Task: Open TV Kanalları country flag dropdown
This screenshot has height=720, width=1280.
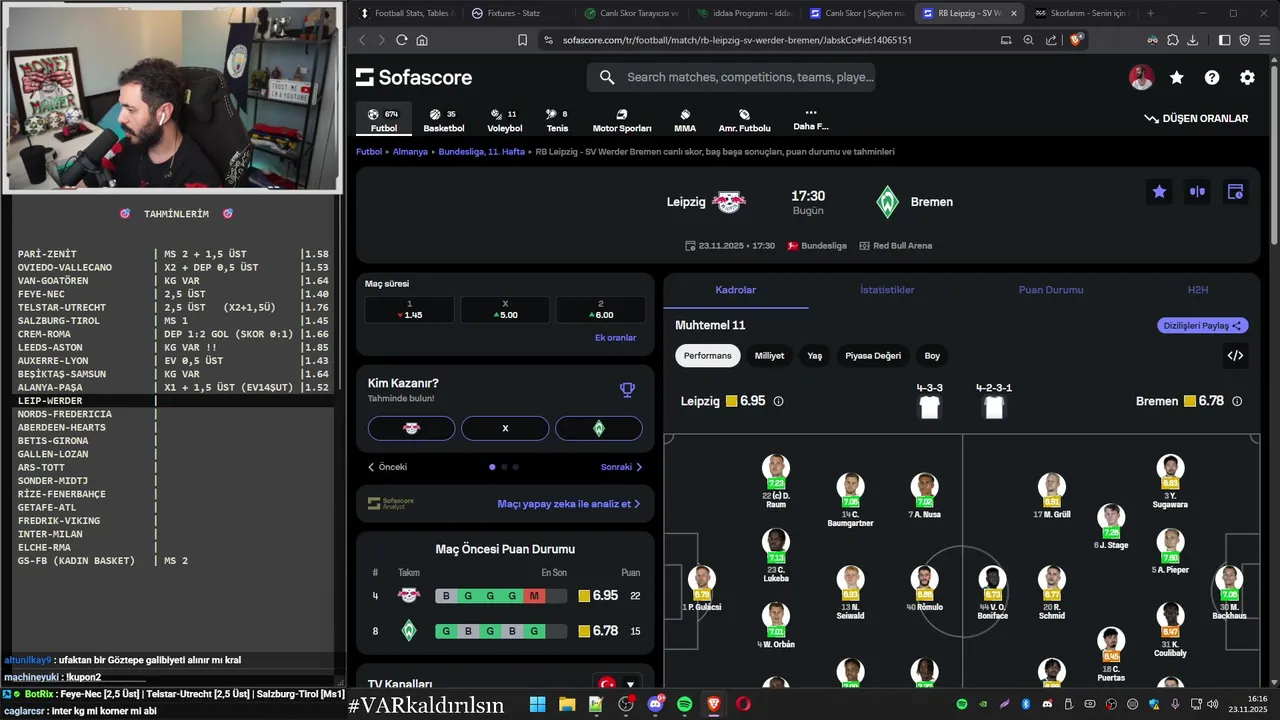Action: tap(617, 684)
